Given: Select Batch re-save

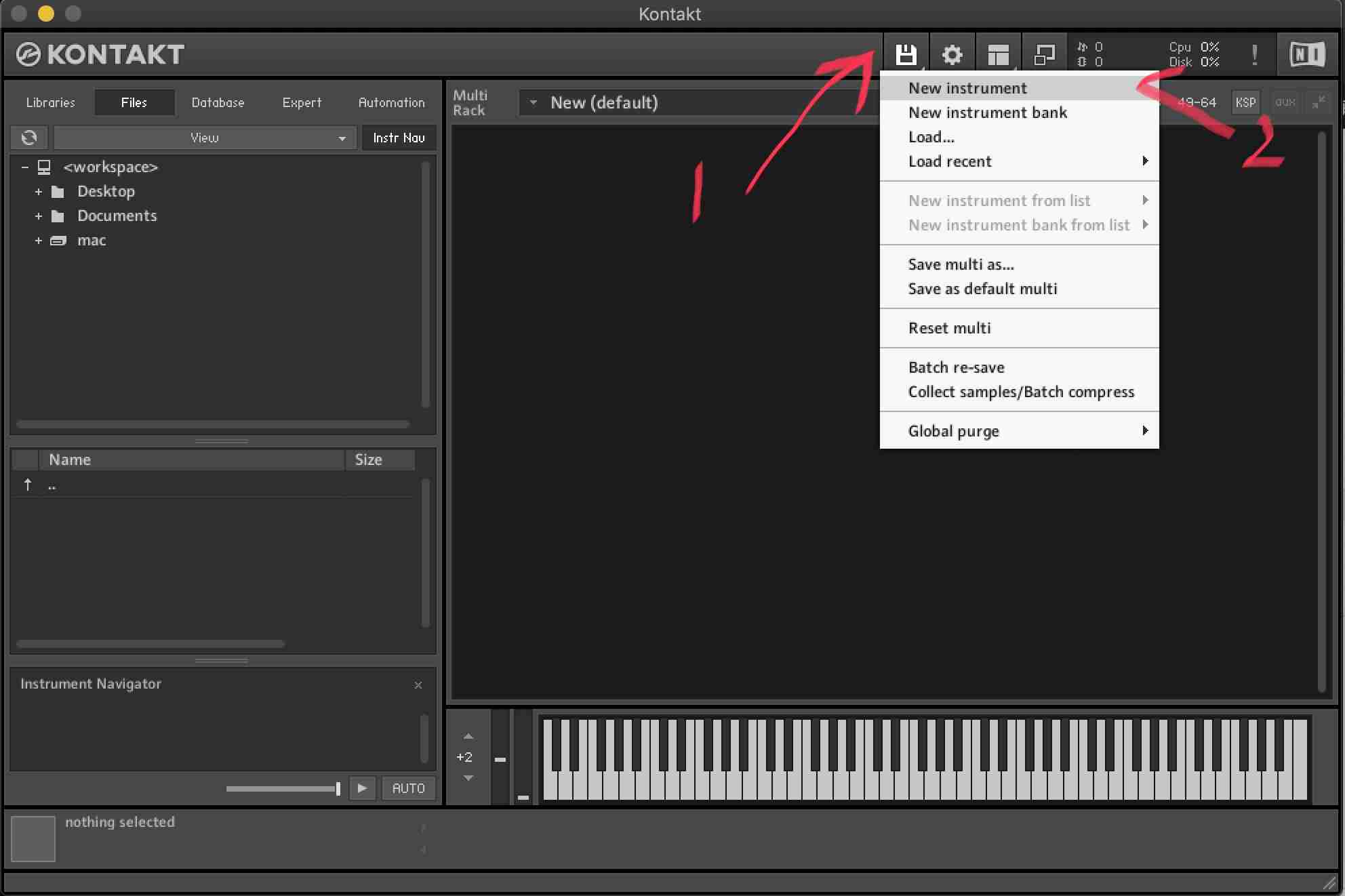Looking at the screenshot, I should [1019, 367].
